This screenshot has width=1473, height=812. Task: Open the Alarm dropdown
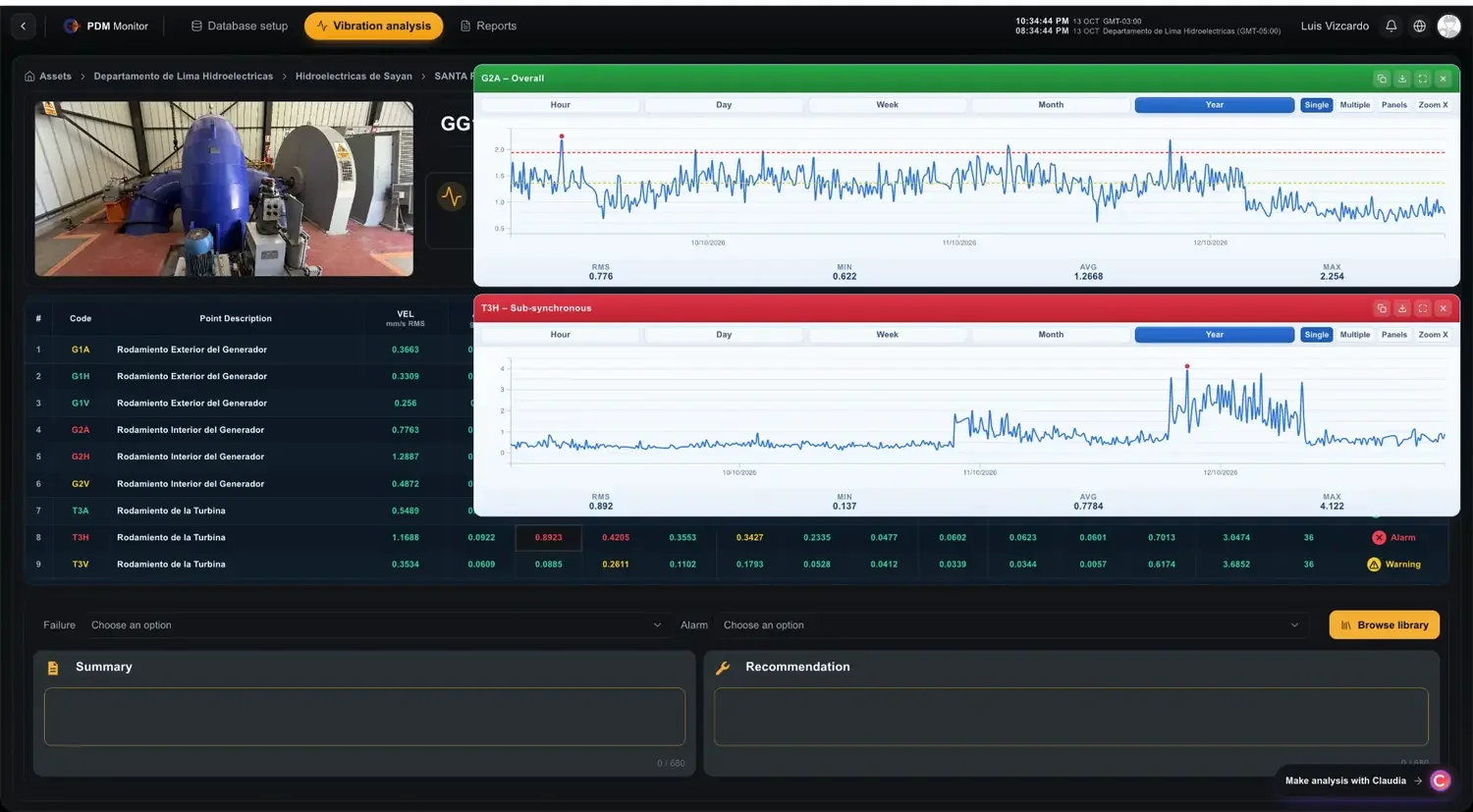pos(1011,625)
